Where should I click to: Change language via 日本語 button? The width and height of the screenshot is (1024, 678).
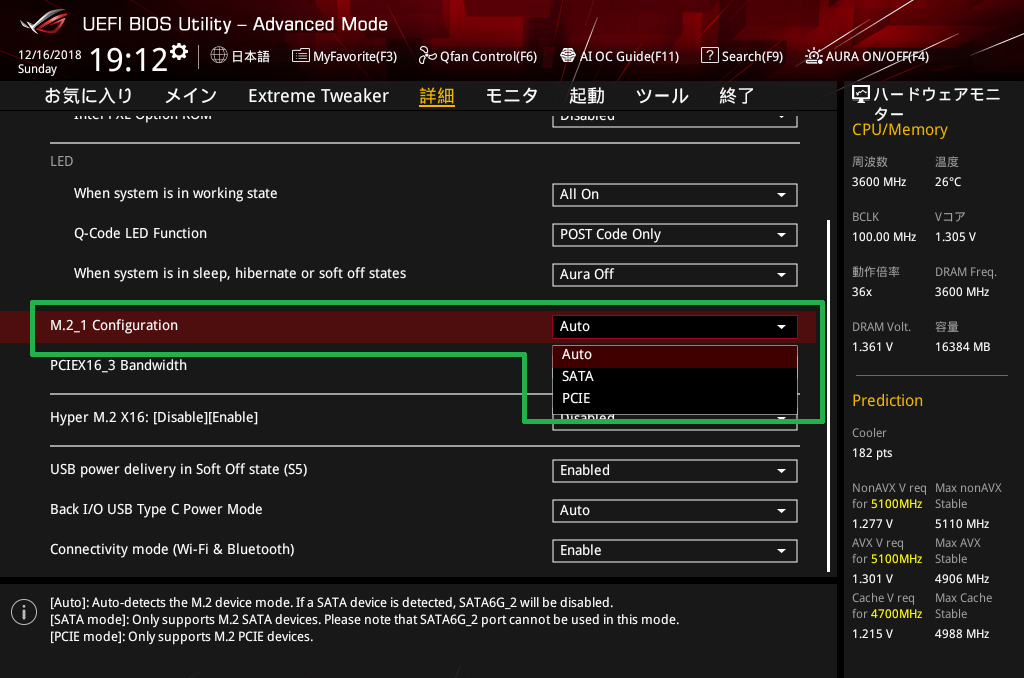pos(240,56)
